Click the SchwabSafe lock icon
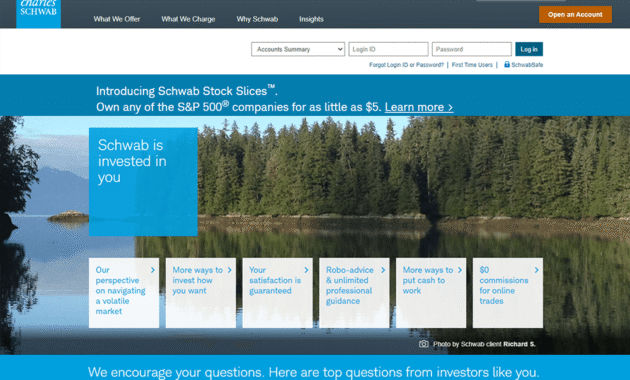The image size is (630, 380). tap(507, 64)
